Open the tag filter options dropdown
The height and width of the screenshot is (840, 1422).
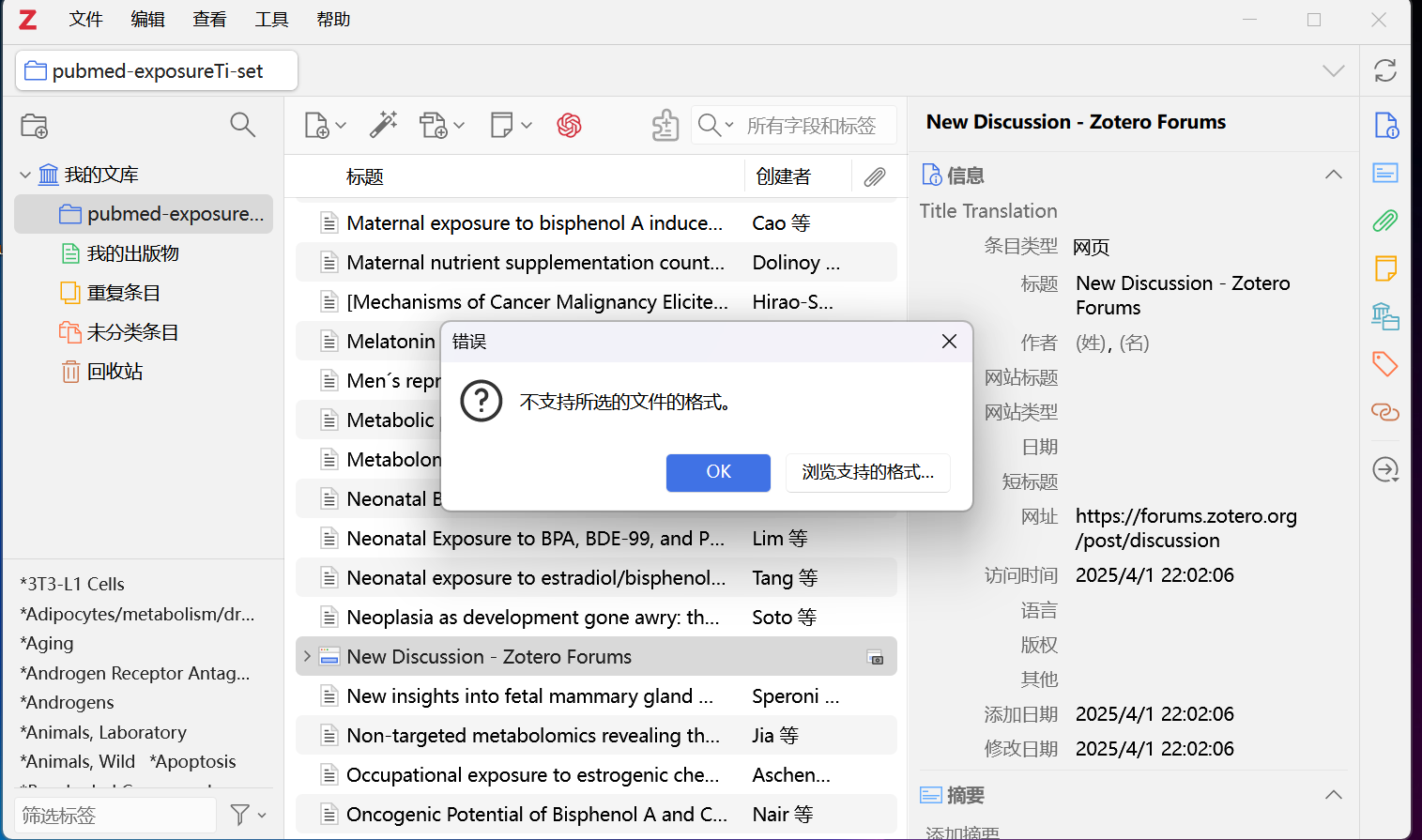[x=248, y=816]
